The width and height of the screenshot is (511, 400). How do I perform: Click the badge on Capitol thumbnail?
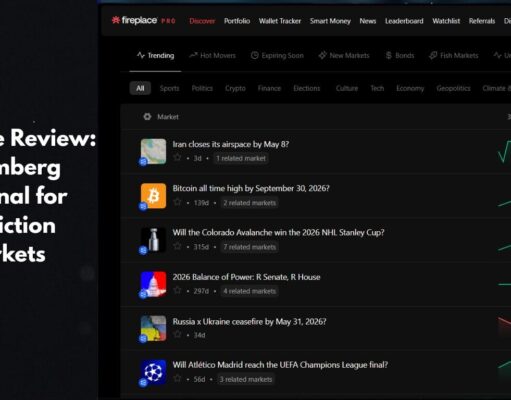(143, 295)
